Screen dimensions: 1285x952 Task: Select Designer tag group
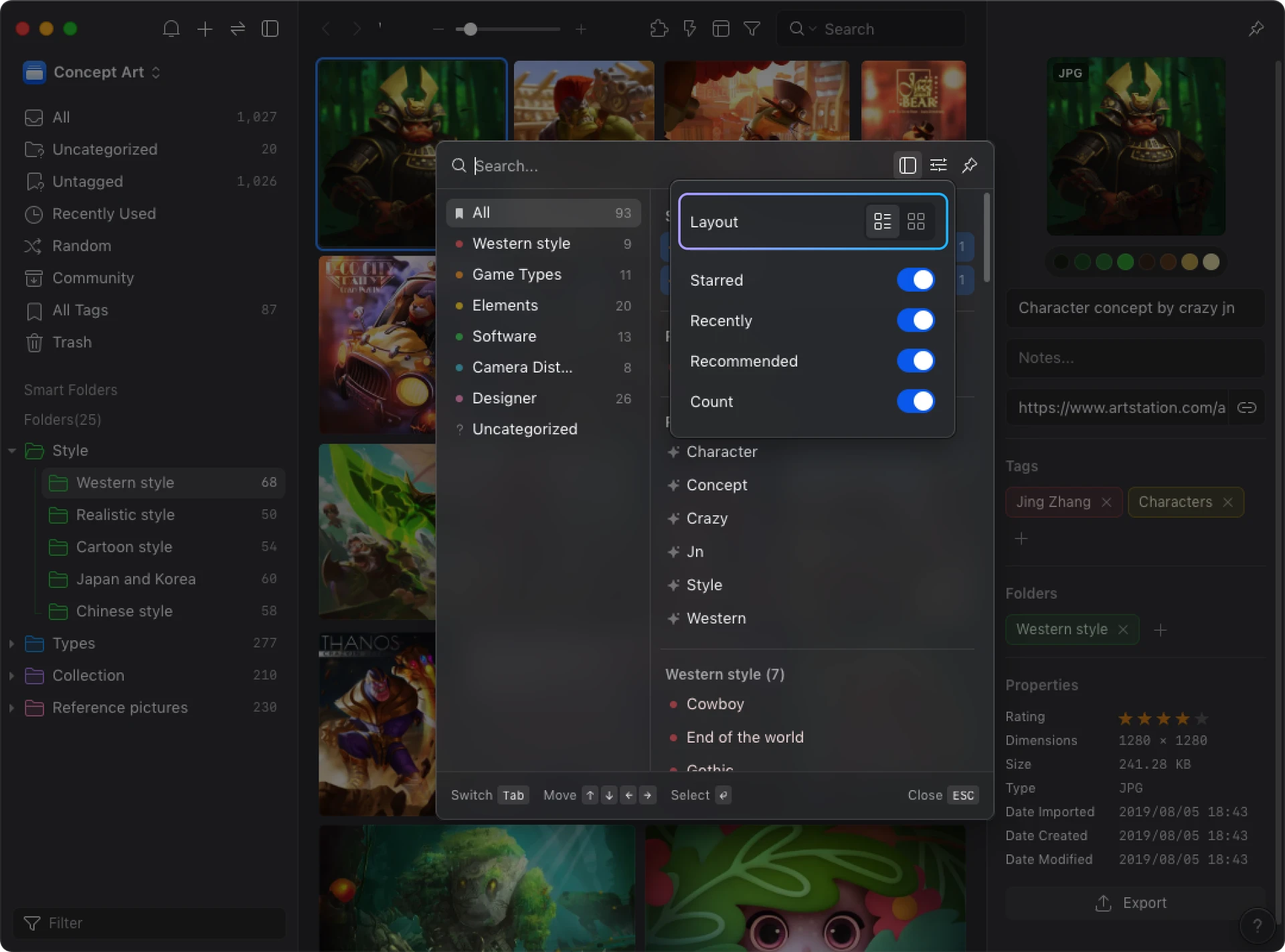504,398
